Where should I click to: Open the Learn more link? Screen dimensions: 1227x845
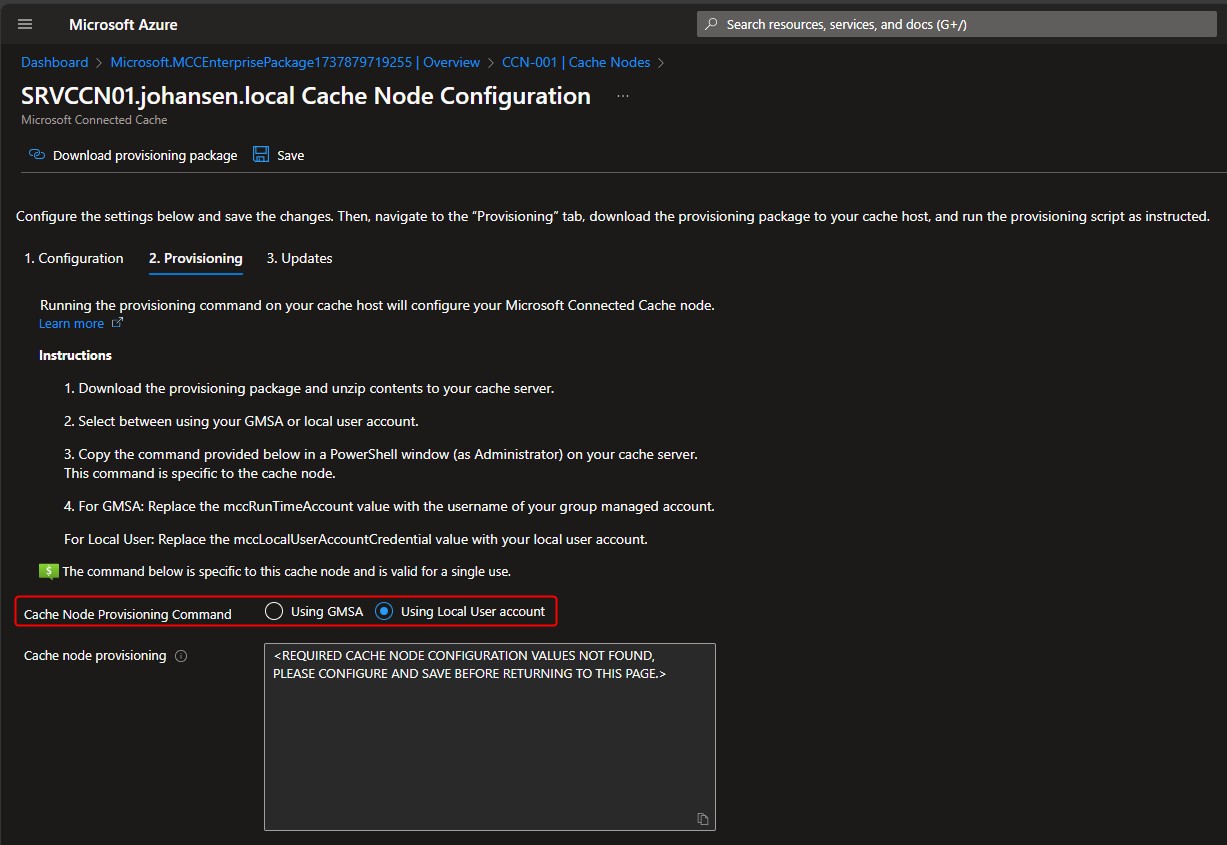(71, 323)
